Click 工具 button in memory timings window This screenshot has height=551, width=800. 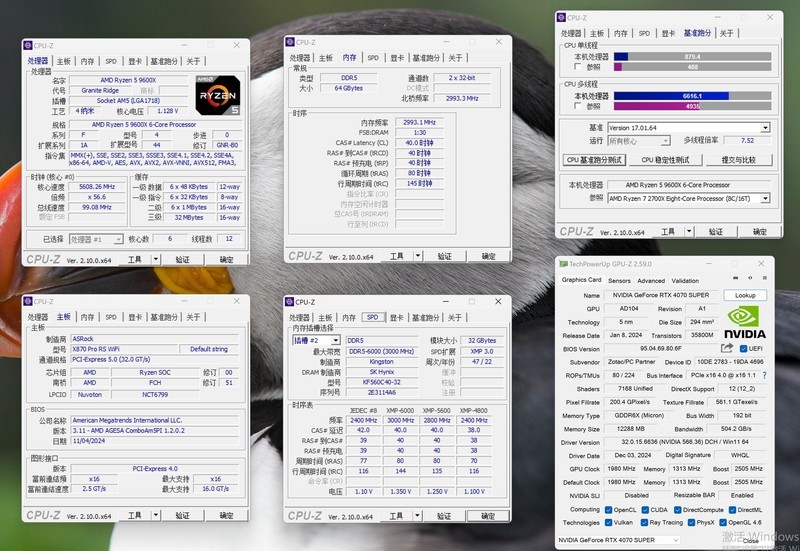396,256
